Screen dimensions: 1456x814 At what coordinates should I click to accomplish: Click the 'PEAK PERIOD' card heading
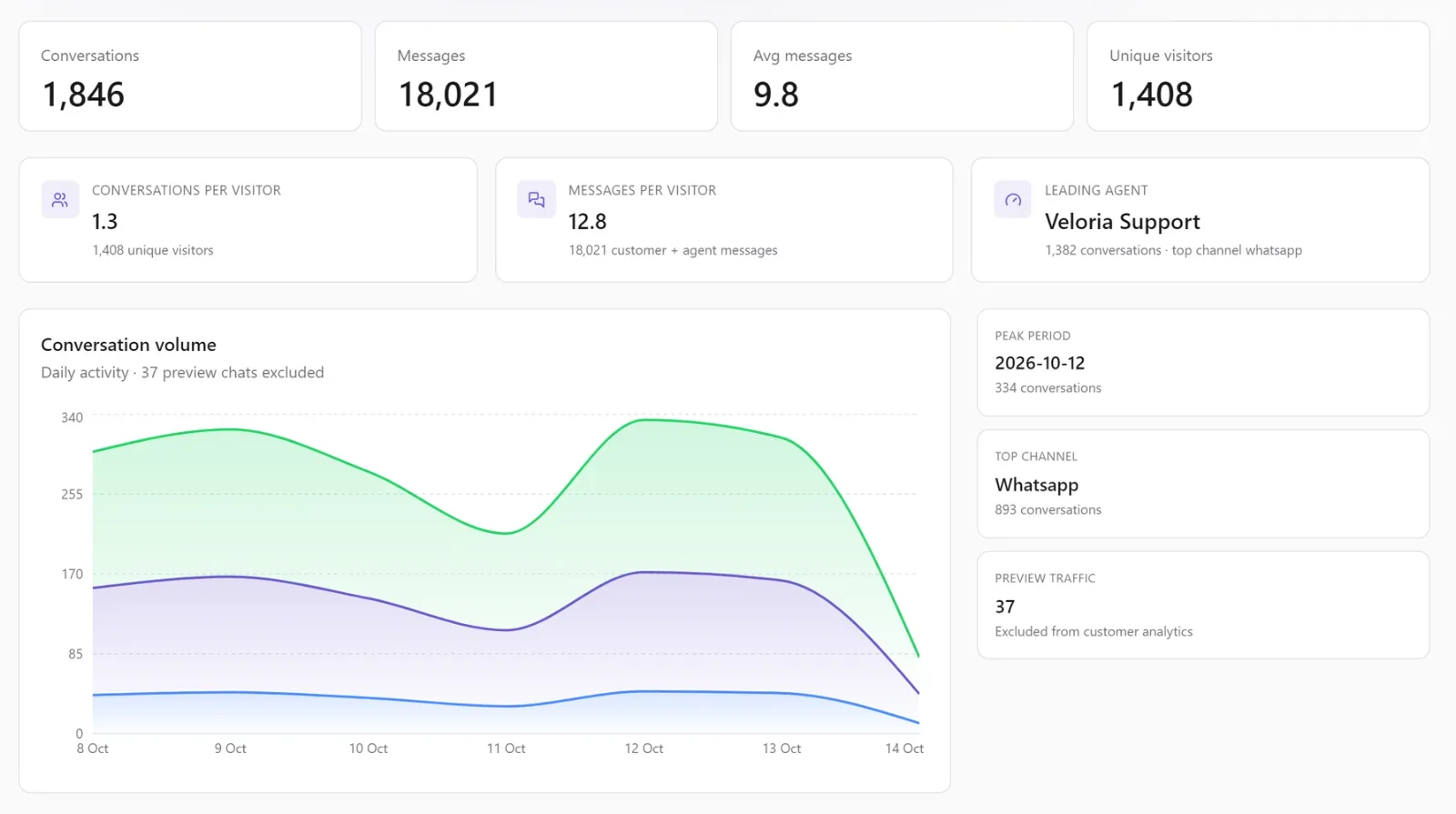(1033, 336)
